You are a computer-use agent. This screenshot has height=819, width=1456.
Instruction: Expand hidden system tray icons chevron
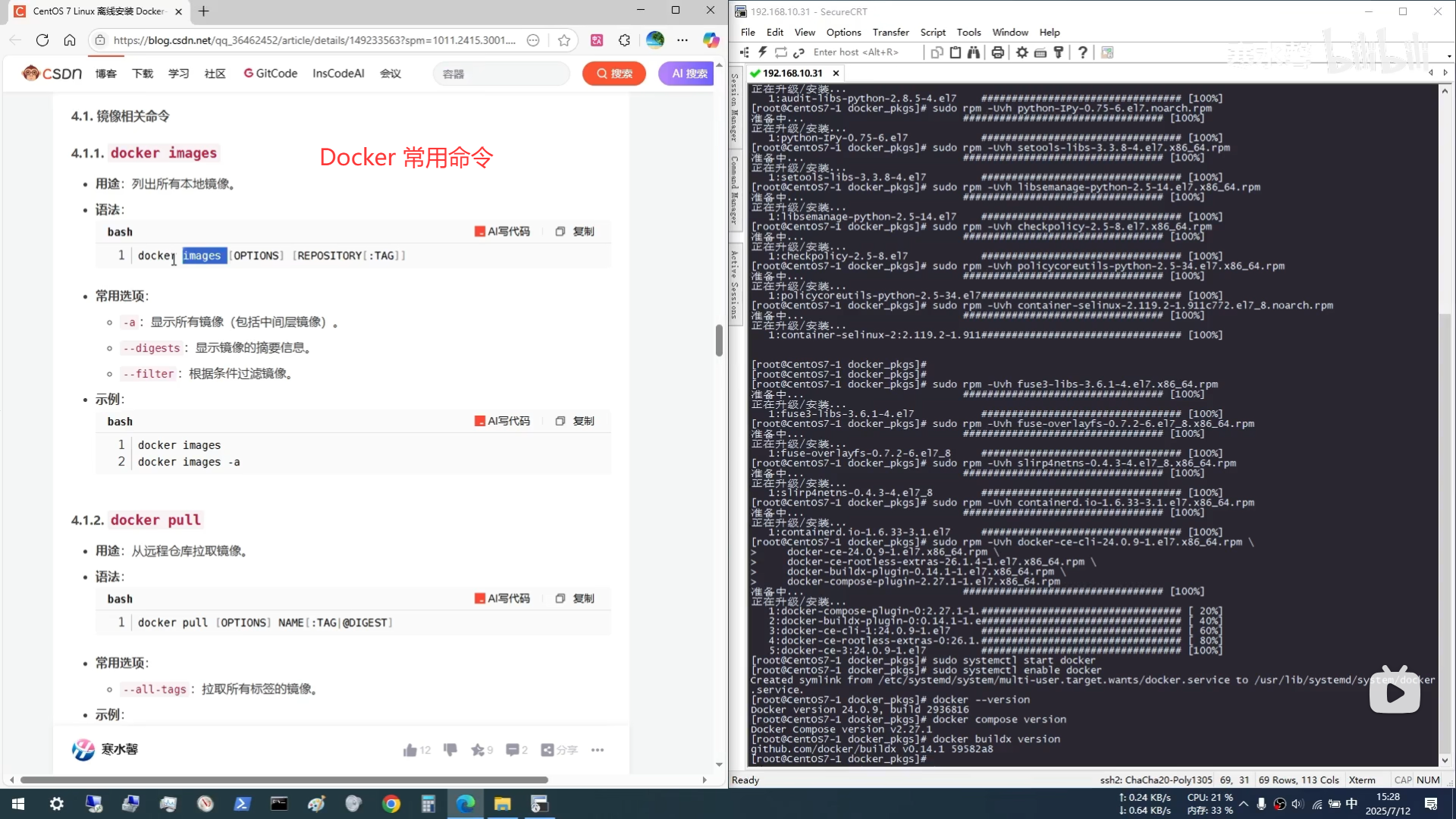pos(1244,804)
